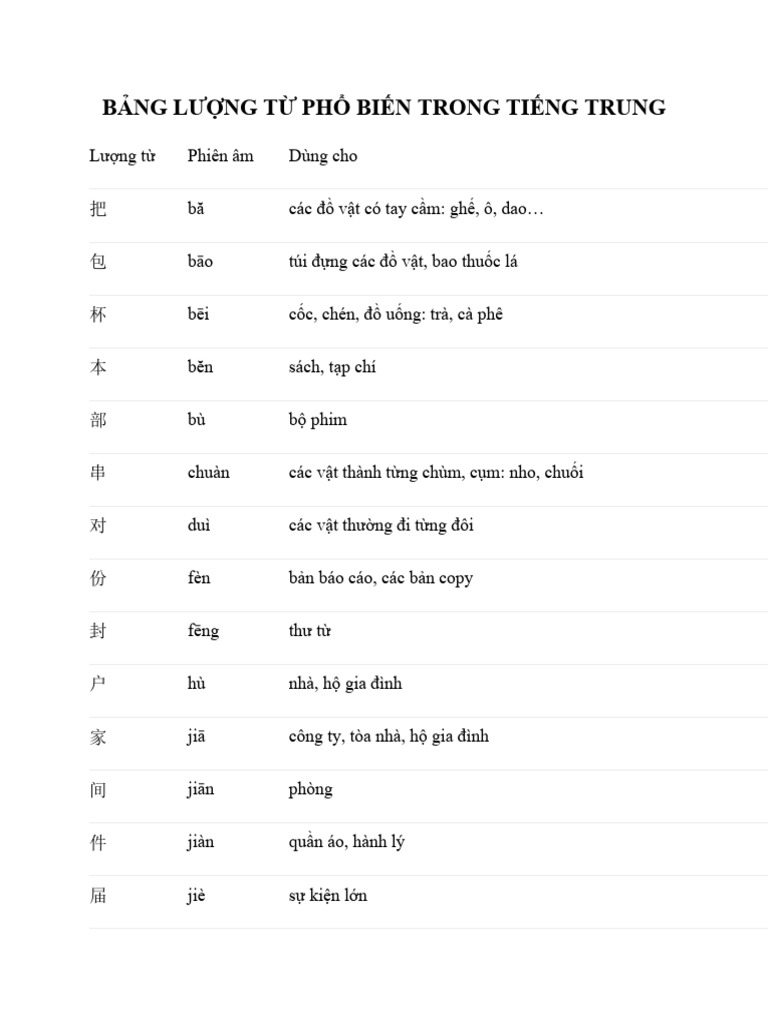Click the "Dùng cho" column header
Viewport: 768px width, 1024px height.
point(323,156)
